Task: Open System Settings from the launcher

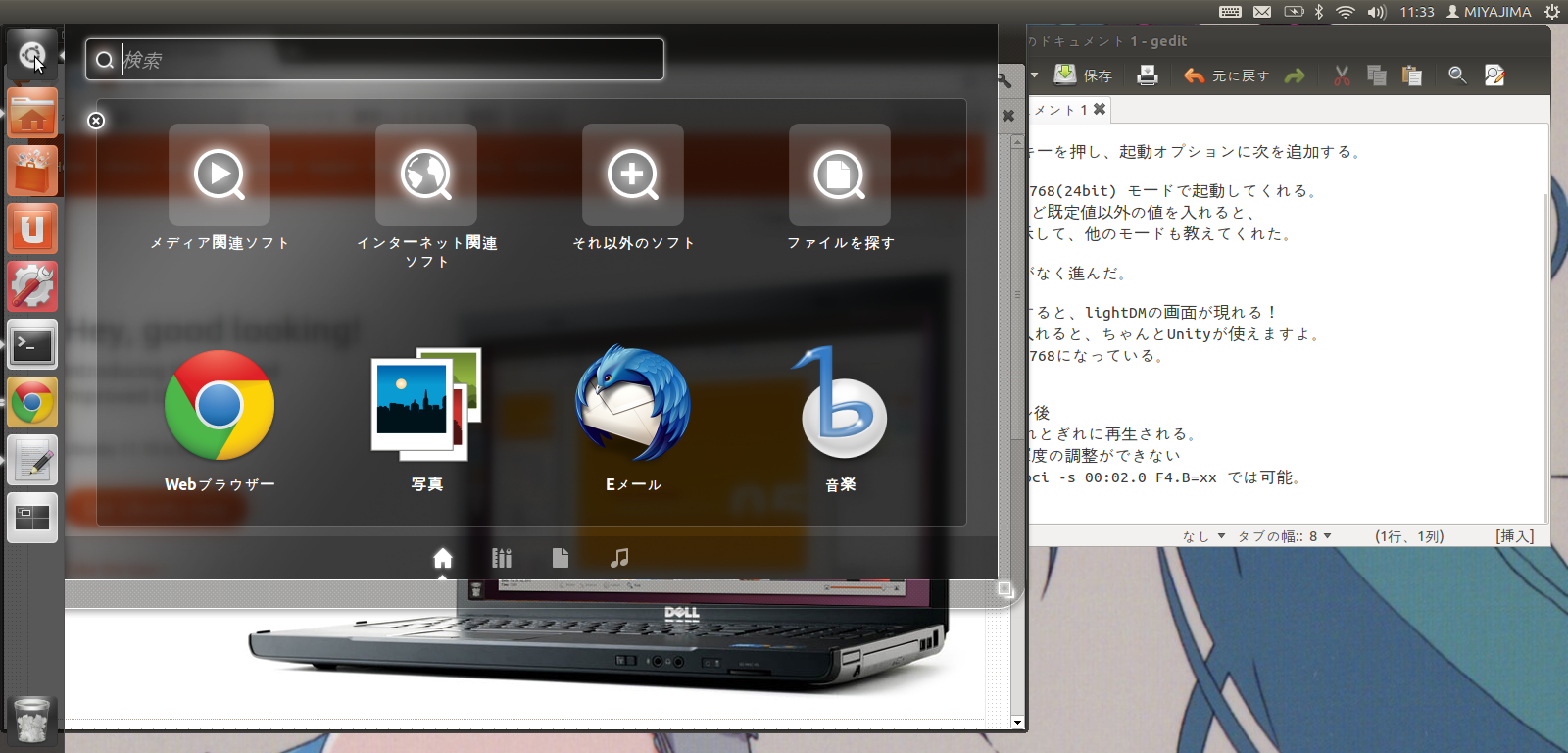Action: point(32,286)
